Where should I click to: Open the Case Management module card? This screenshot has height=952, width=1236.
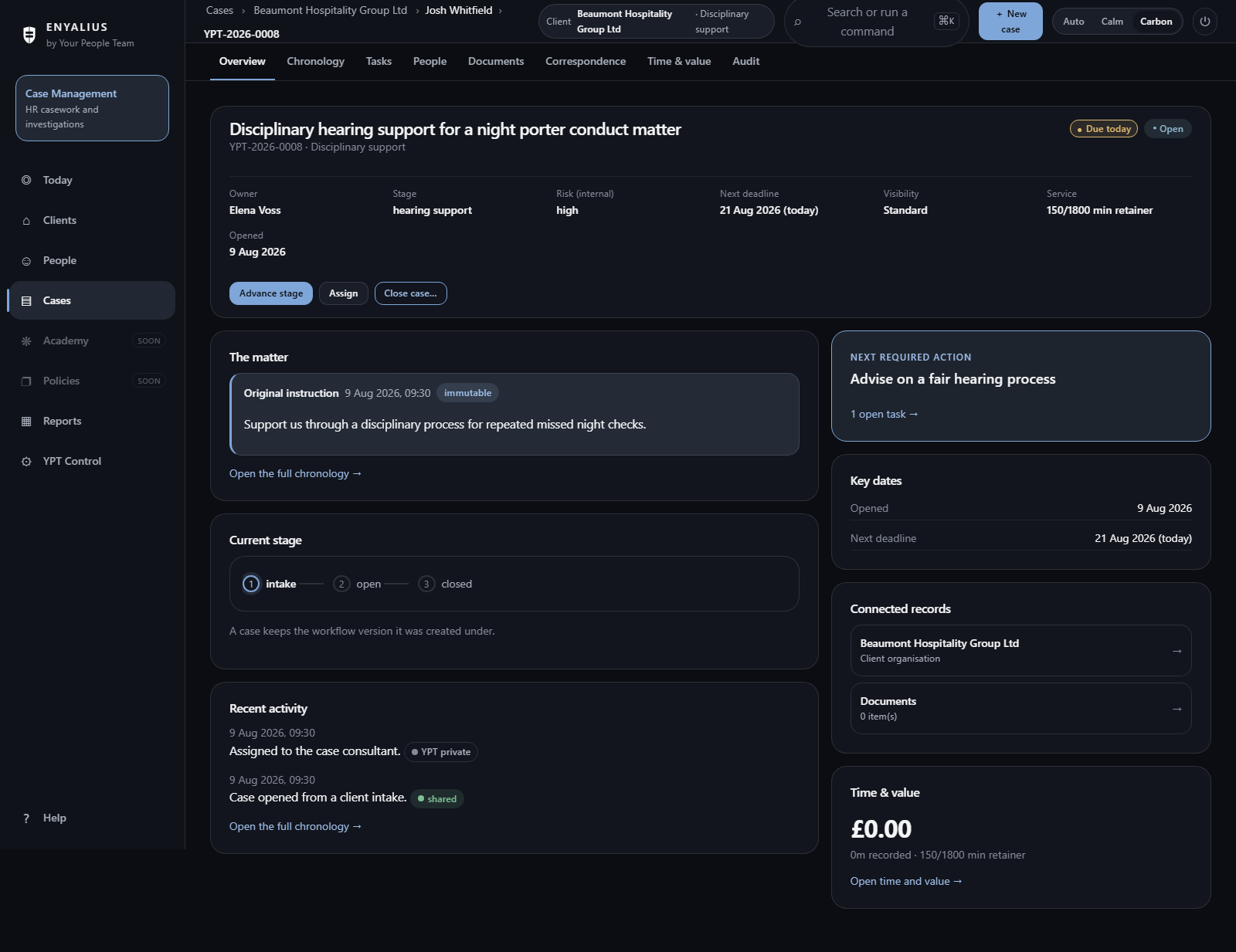[x=92, y=108]
